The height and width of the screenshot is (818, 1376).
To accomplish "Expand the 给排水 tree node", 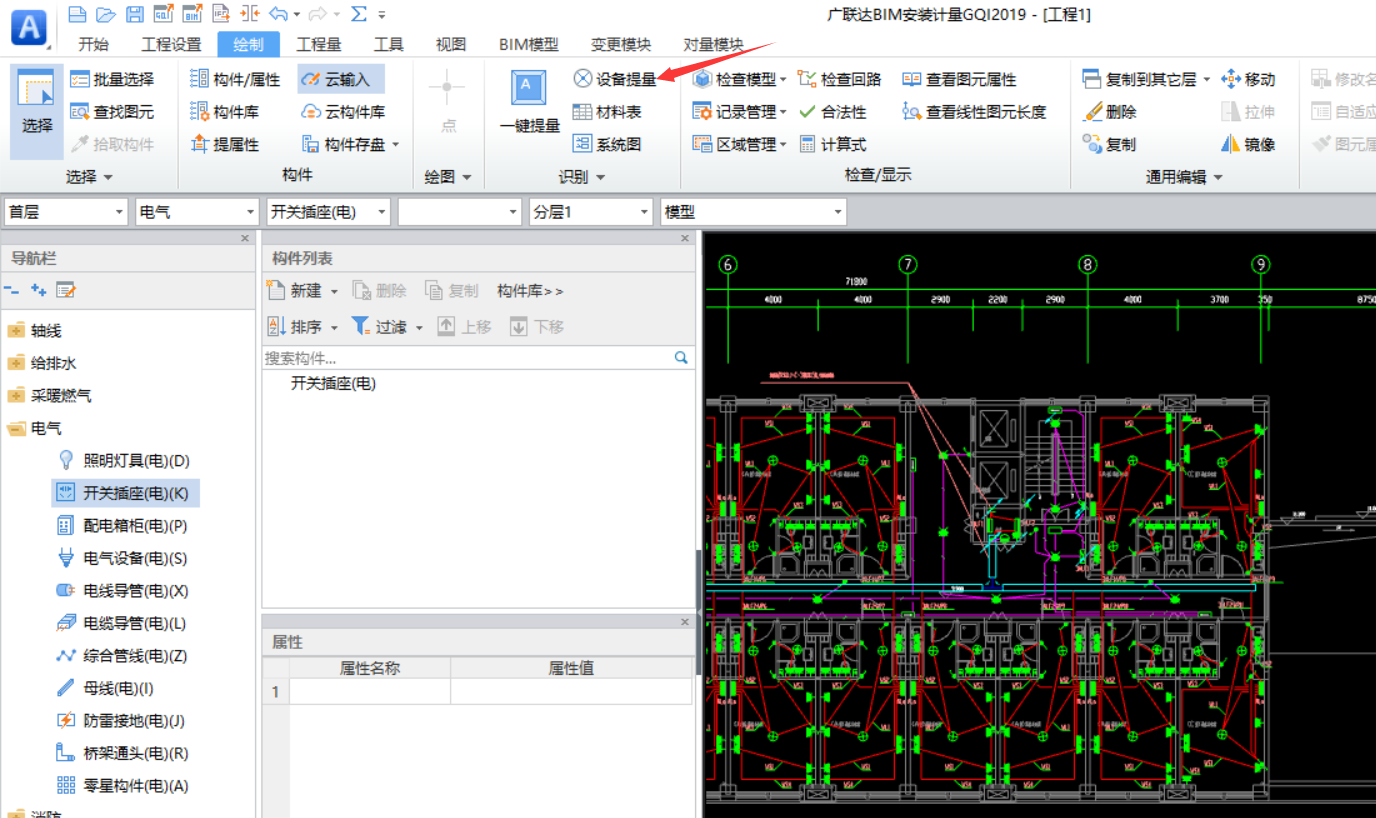I will (x=16, y=363).
